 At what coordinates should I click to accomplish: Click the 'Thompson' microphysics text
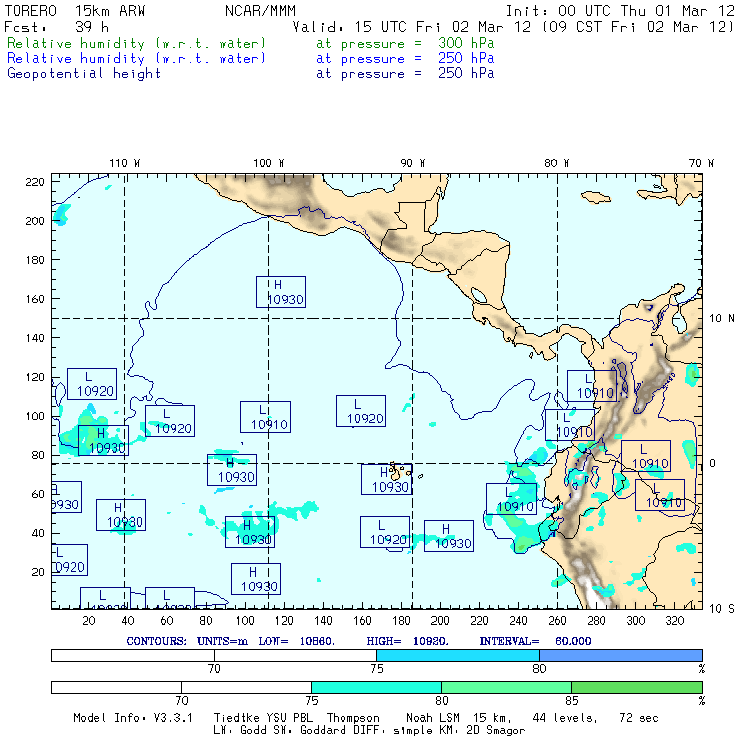(x=353, y=718)
